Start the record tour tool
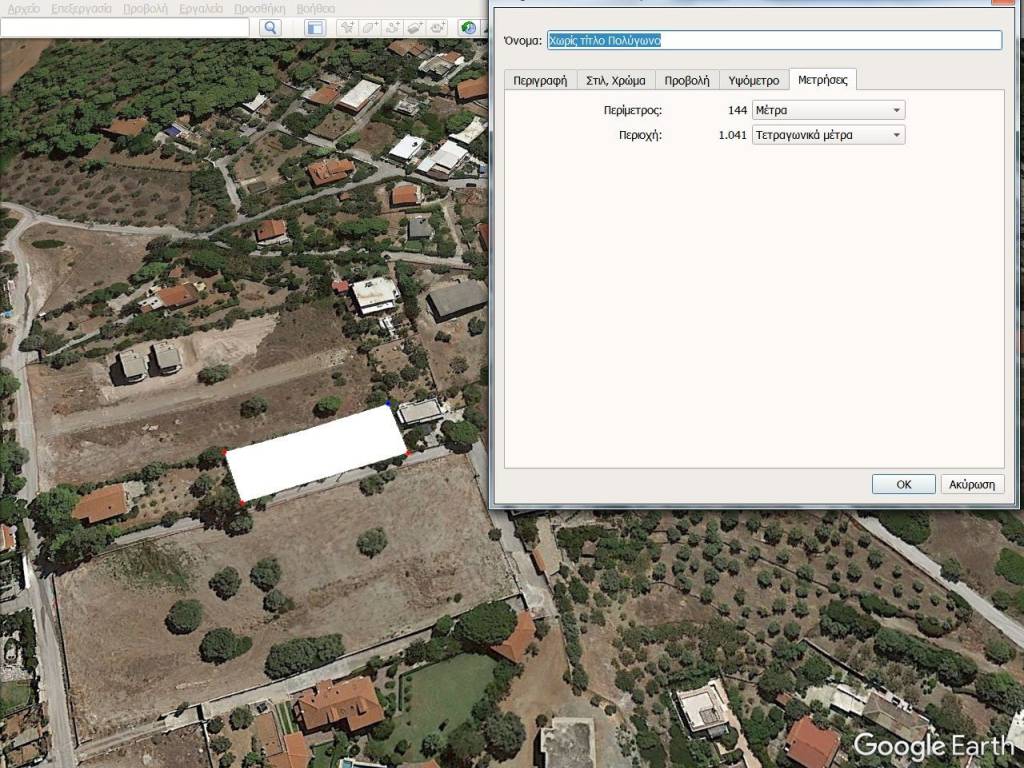Viewport: 1024px width, 768px height. 437,28
